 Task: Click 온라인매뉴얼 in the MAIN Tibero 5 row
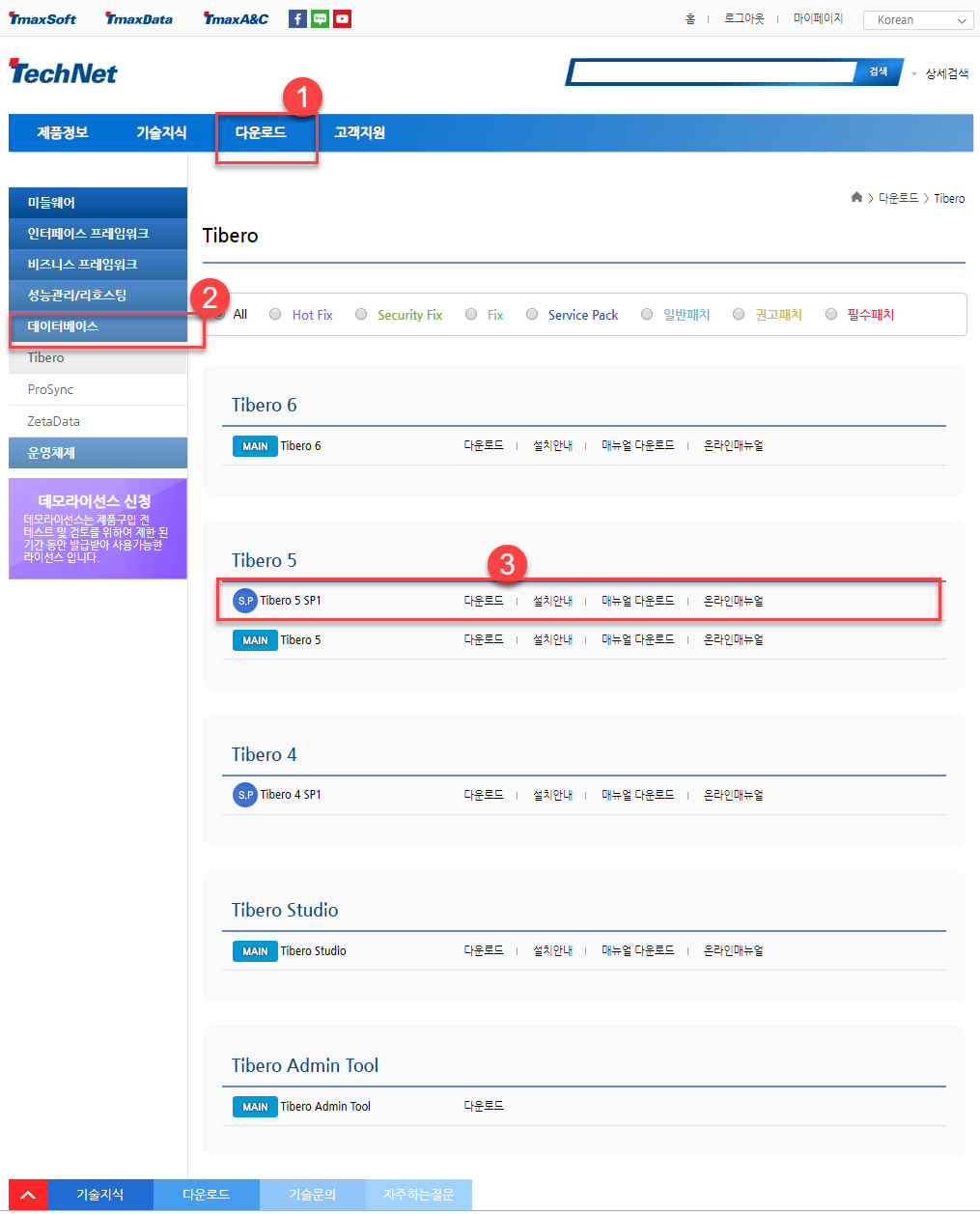click(734, 639)
